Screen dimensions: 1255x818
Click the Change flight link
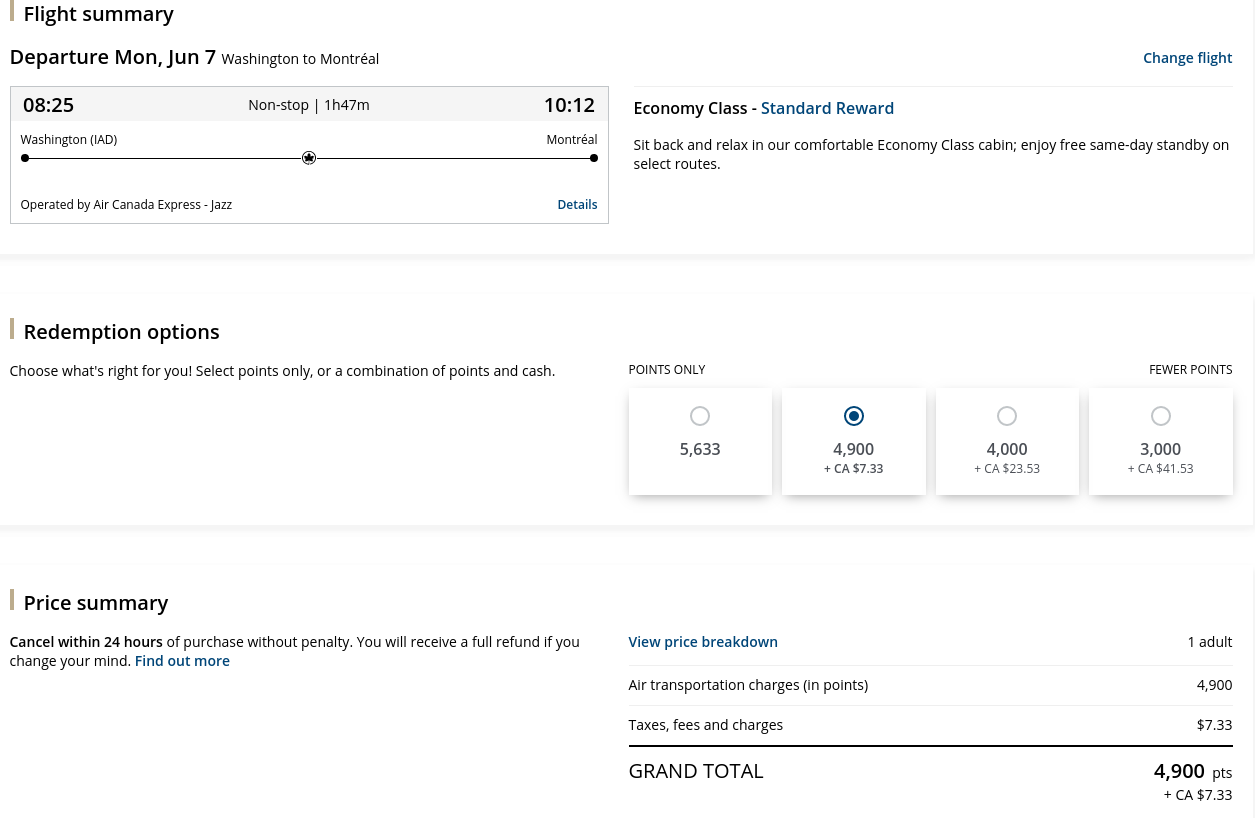pos(1187,58)
